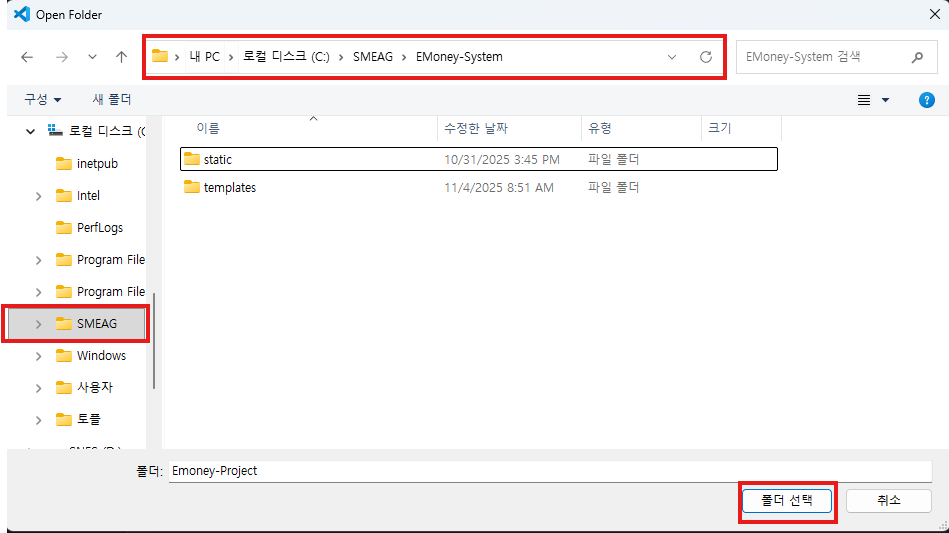
Task: Change view layout icon
Action: pos(864,100)
